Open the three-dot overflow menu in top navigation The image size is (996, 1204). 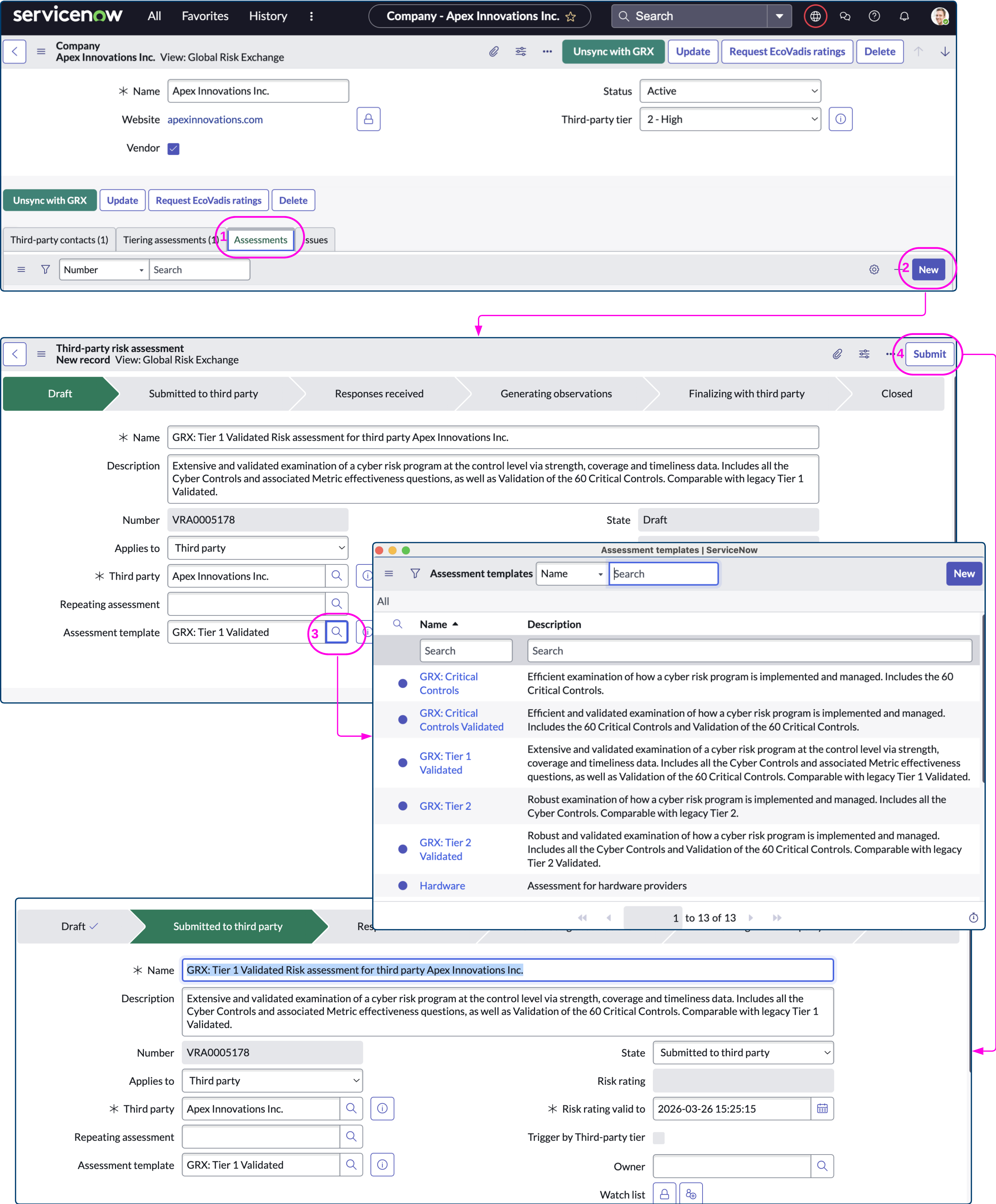point(311,16)
